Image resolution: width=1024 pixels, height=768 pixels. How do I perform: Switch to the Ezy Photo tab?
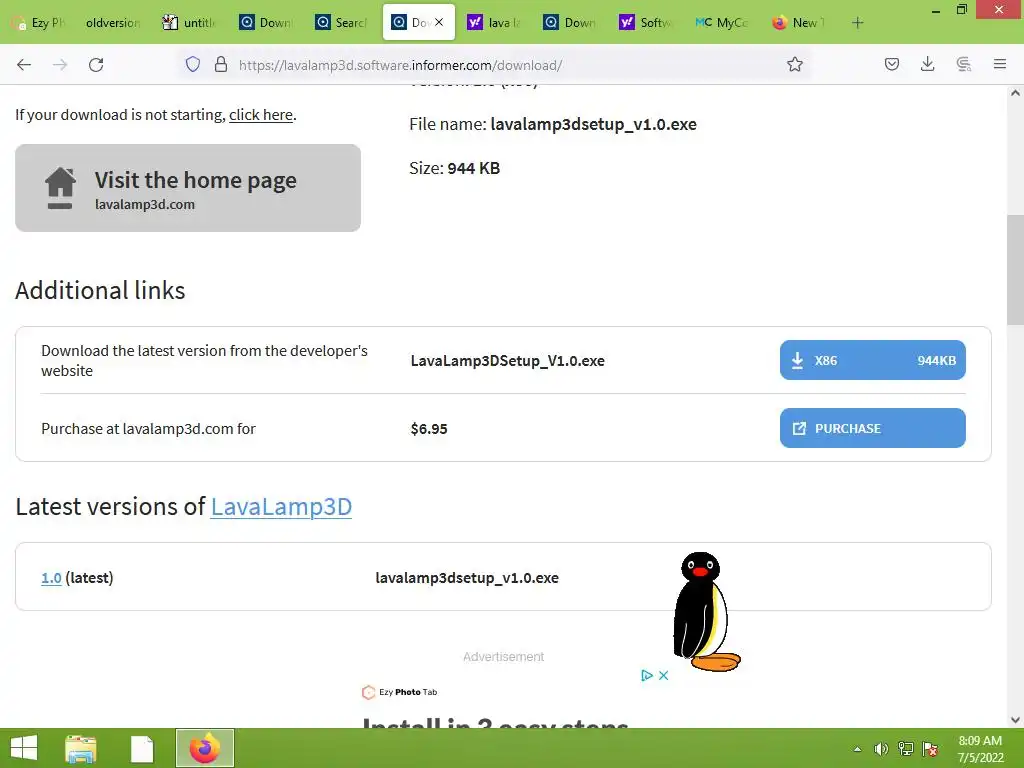click(x=39, y=23)
